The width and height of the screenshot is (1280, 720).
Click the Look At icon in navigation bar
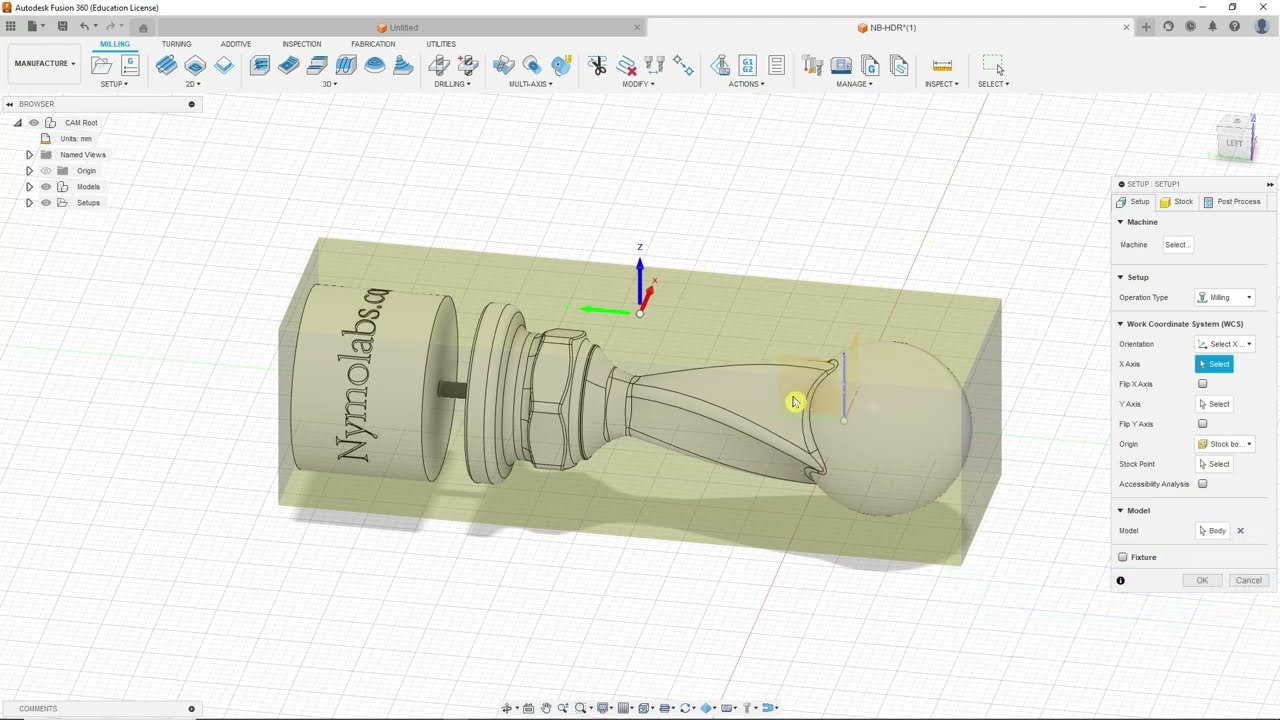[x=528, y=708]
